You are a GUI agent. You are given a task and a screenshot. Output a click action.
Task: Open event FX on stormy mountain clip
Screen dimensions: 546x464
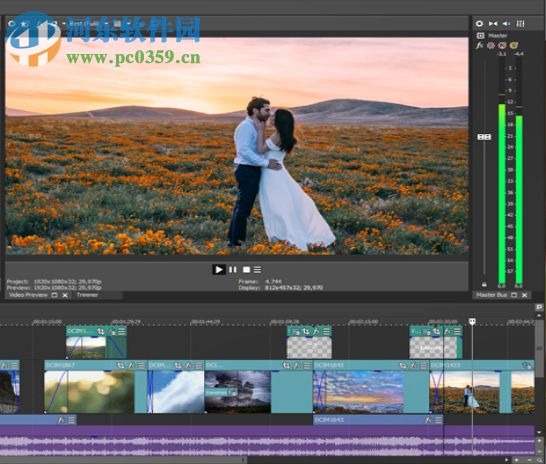[297, 365]
